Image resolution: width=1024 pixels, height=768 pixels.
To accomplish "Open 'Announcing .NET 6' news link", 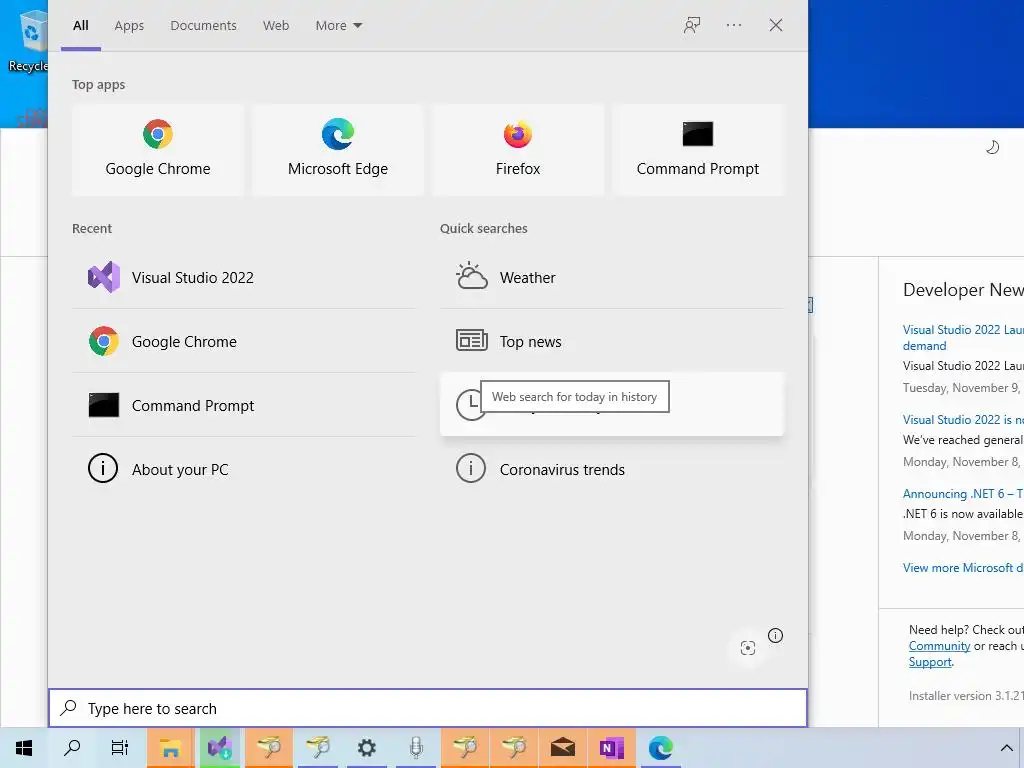I will [963, 494].
